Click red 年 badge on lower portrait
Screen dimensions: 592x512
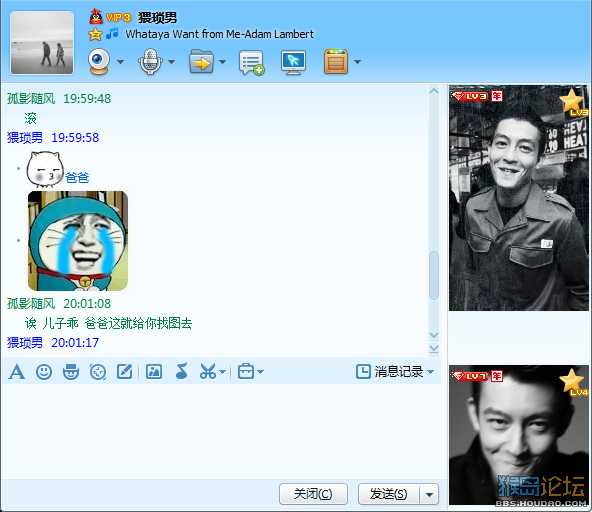(x=496, y=376)
